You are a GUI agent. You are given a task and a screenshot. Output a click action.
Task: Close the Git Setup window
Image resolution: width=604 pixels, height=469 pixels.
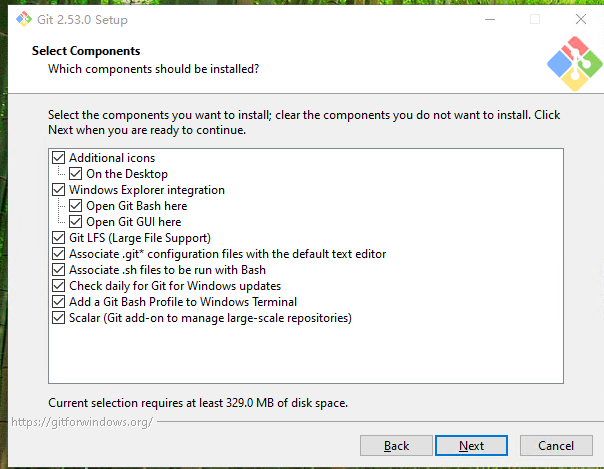click(580, 20)
